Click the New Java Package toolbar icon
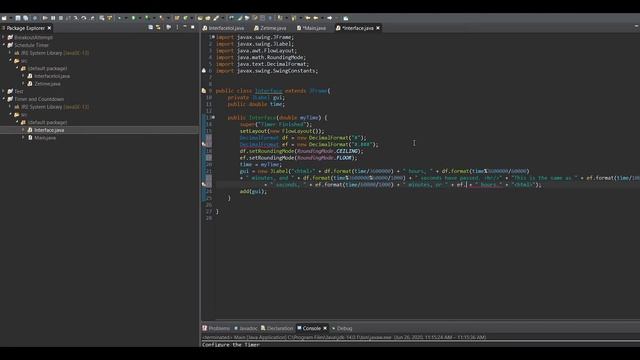Viewport: 640px width, 360px height. (176, 18)
